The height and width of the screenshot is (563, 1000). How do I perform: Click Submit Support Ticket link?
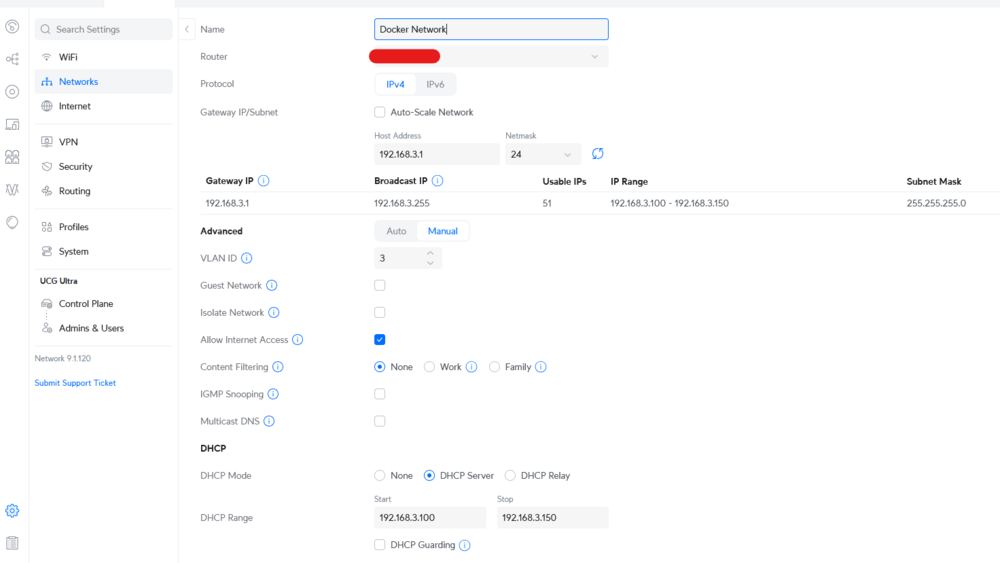tap(75, 383)
